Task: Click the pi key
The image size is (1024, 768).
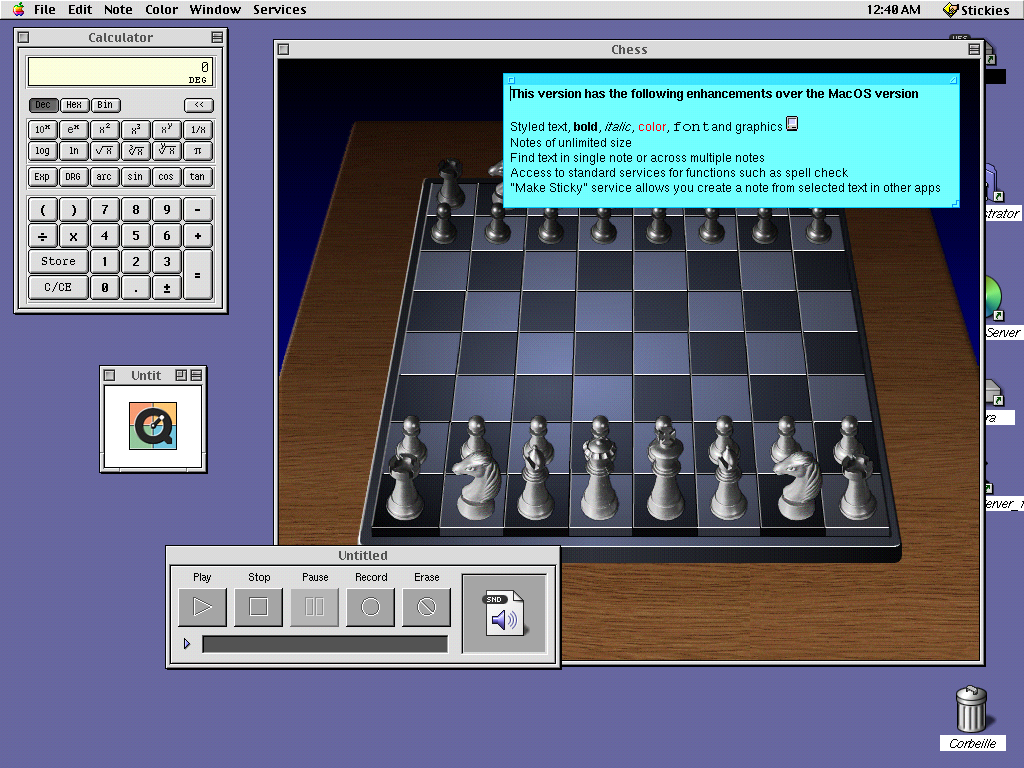Action: pos(198,151)
